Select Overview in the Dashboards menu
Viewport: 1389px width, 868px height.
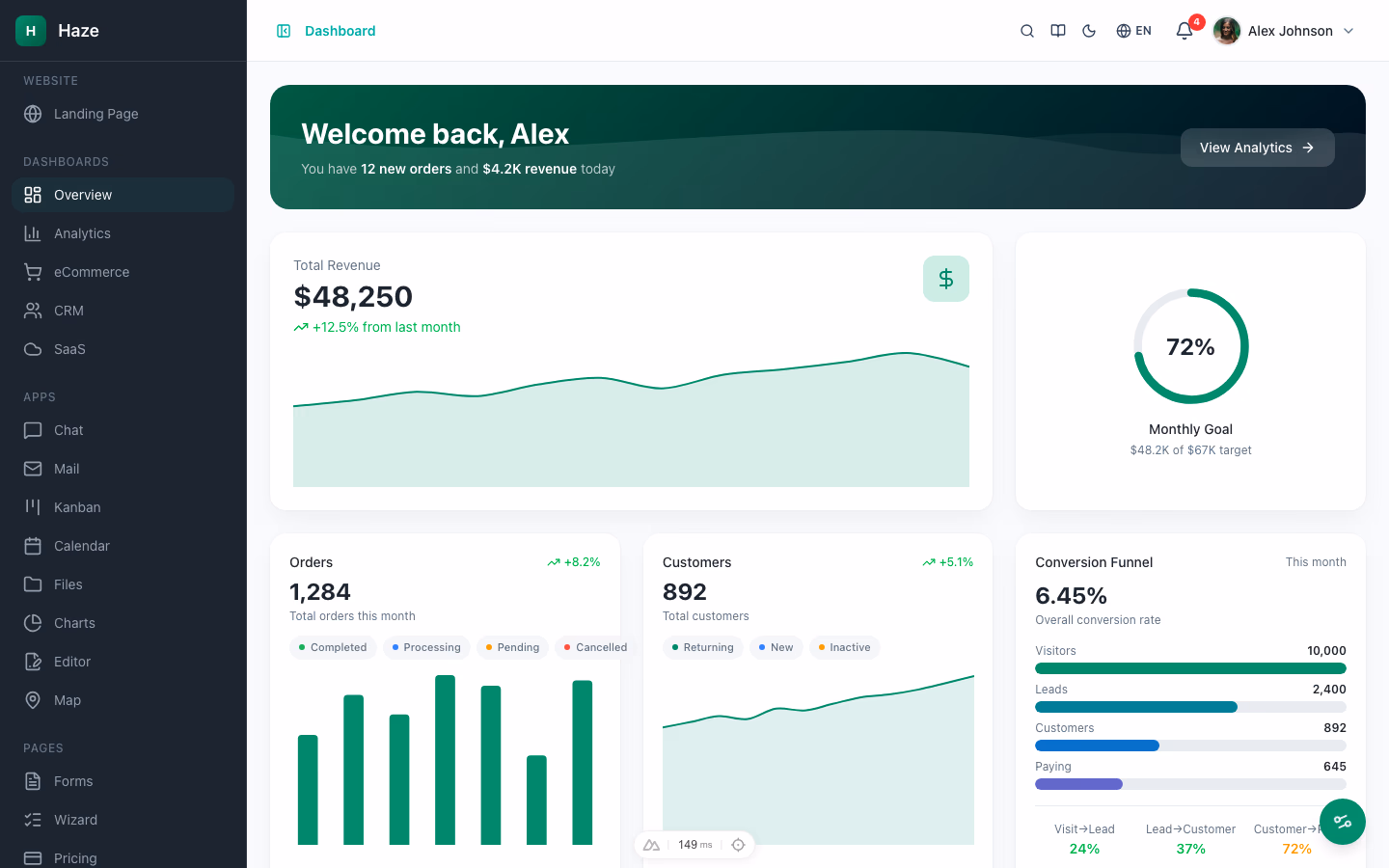pyautogui.click(x=83, y=194)
